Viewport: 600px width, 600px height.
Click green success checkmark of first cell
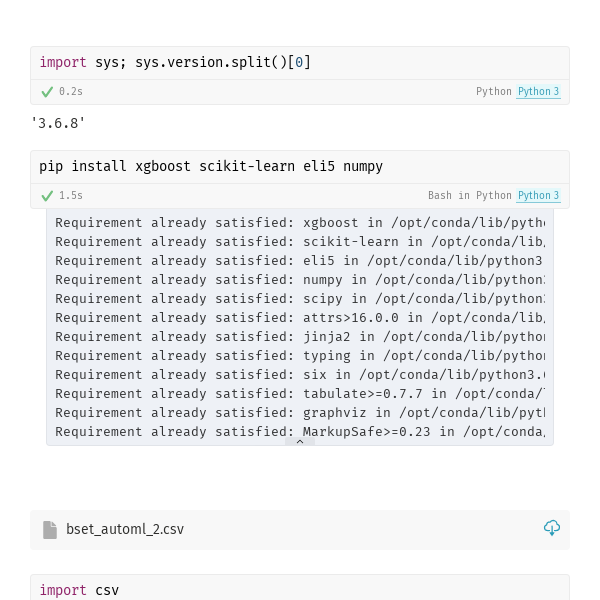click(x=46, y=92)
